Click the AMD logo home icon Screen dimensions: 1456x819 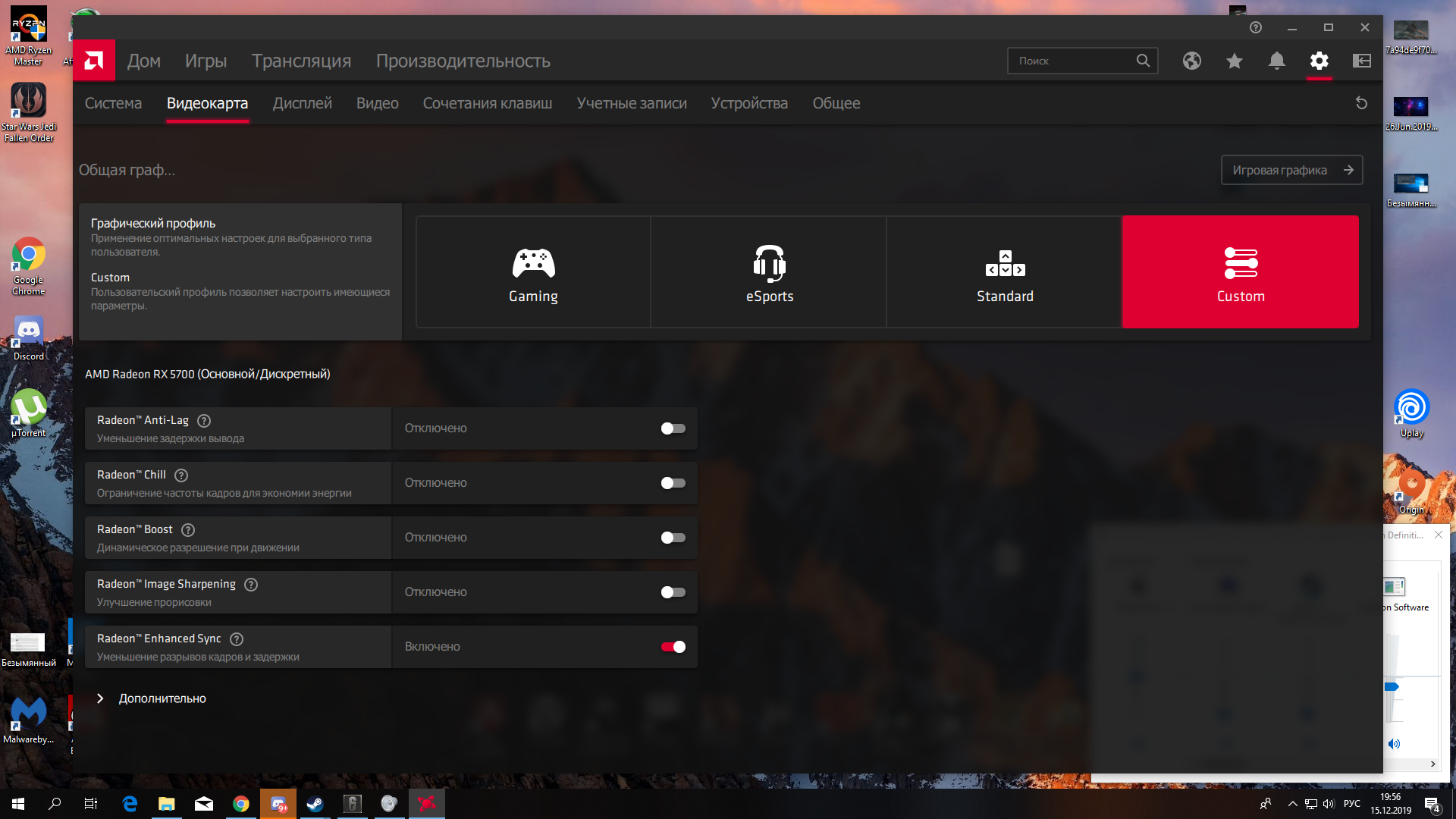point(94,61)
